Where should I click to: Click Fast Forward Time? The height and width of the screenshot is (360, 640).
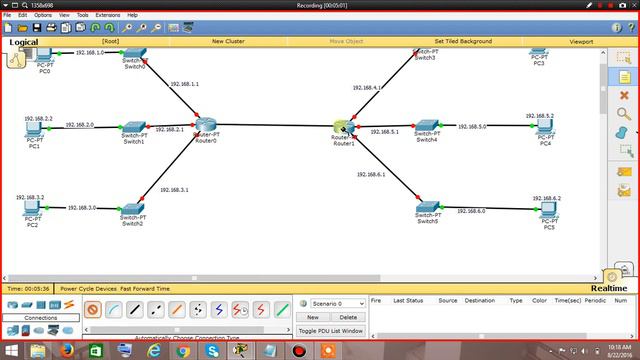point(145,289)
